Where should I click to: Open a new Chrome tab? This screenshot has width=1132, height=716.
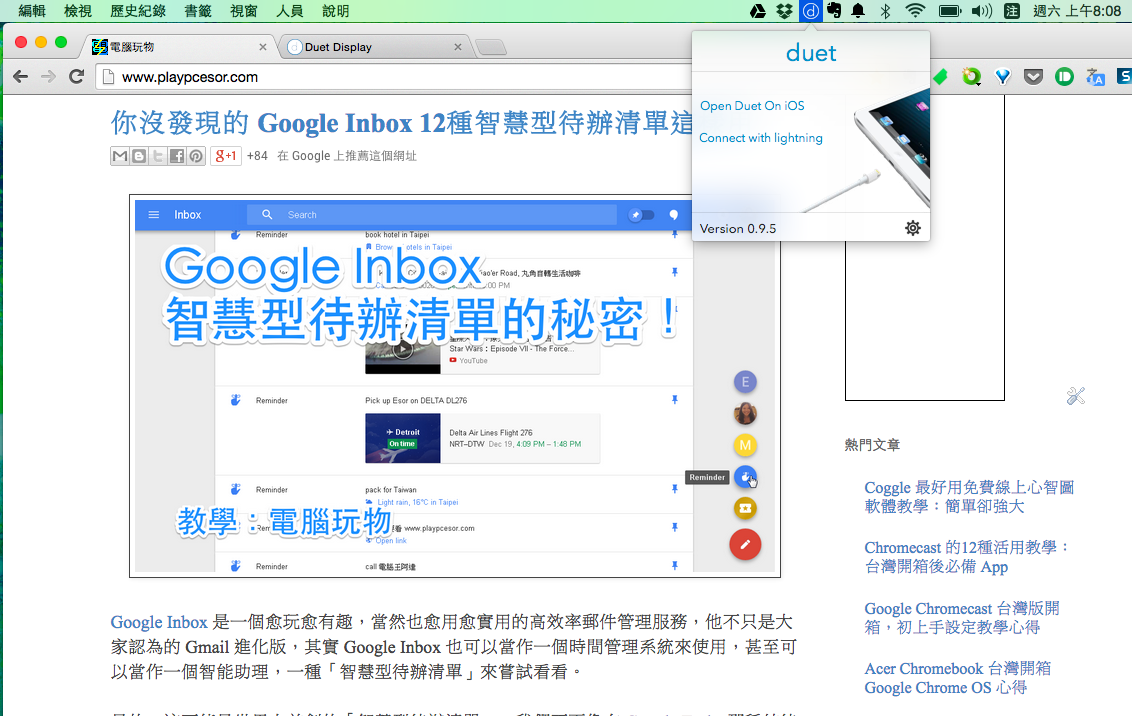[491, 48]
